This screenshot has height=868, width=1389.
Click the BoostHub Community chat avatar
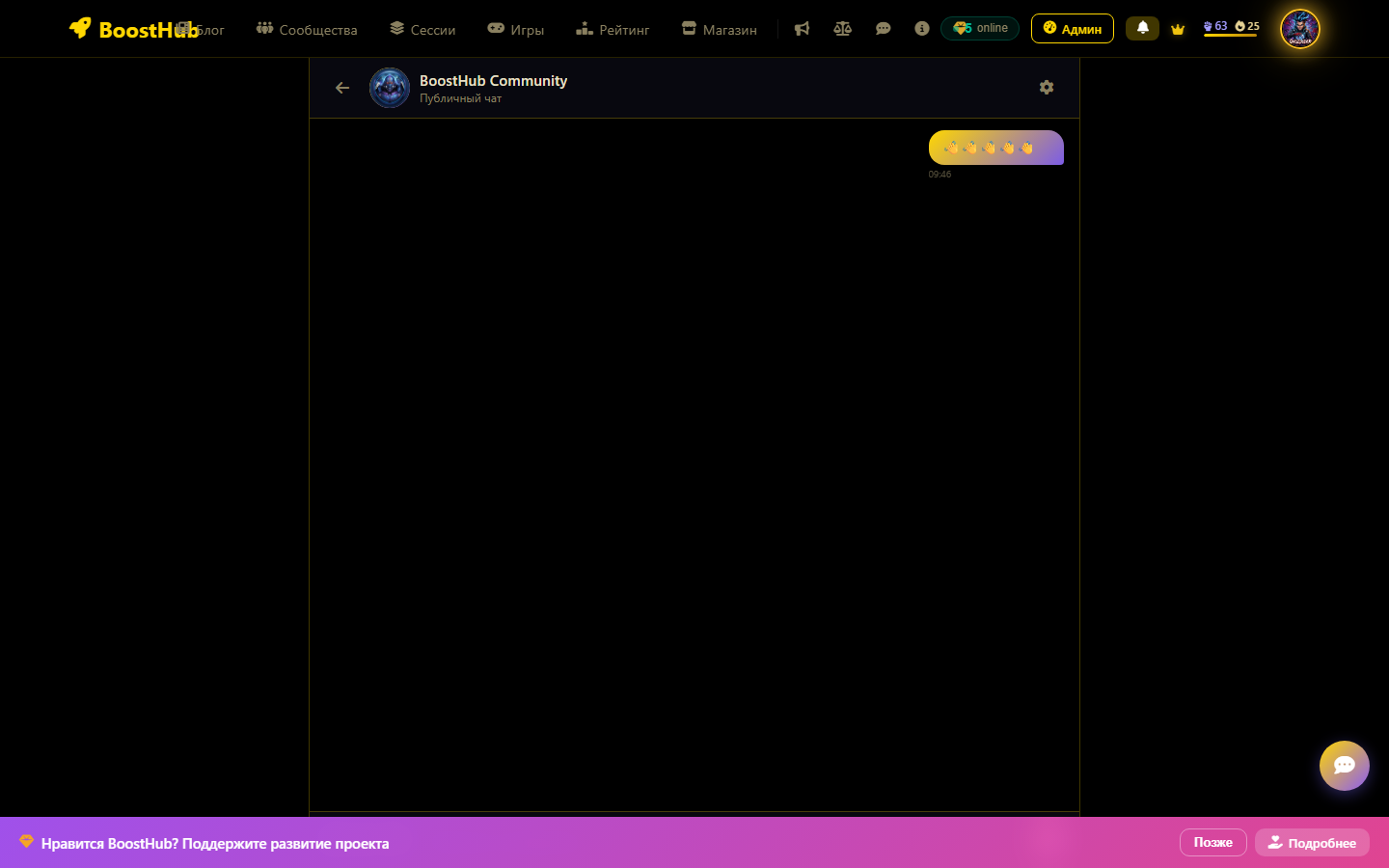(x=390, y=88)
